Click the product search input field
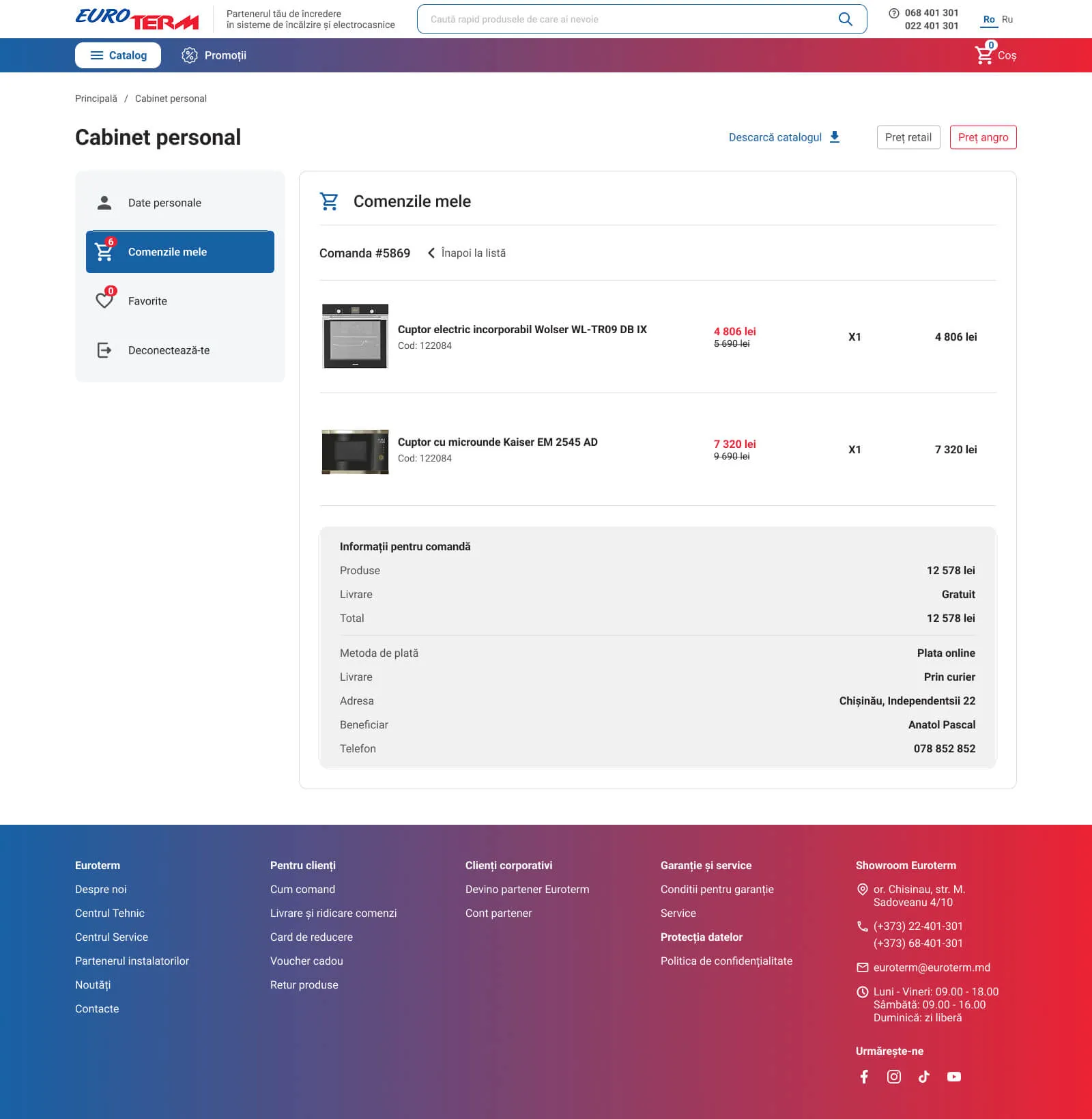The image size is (1092, 1119). tap(628, 19)
